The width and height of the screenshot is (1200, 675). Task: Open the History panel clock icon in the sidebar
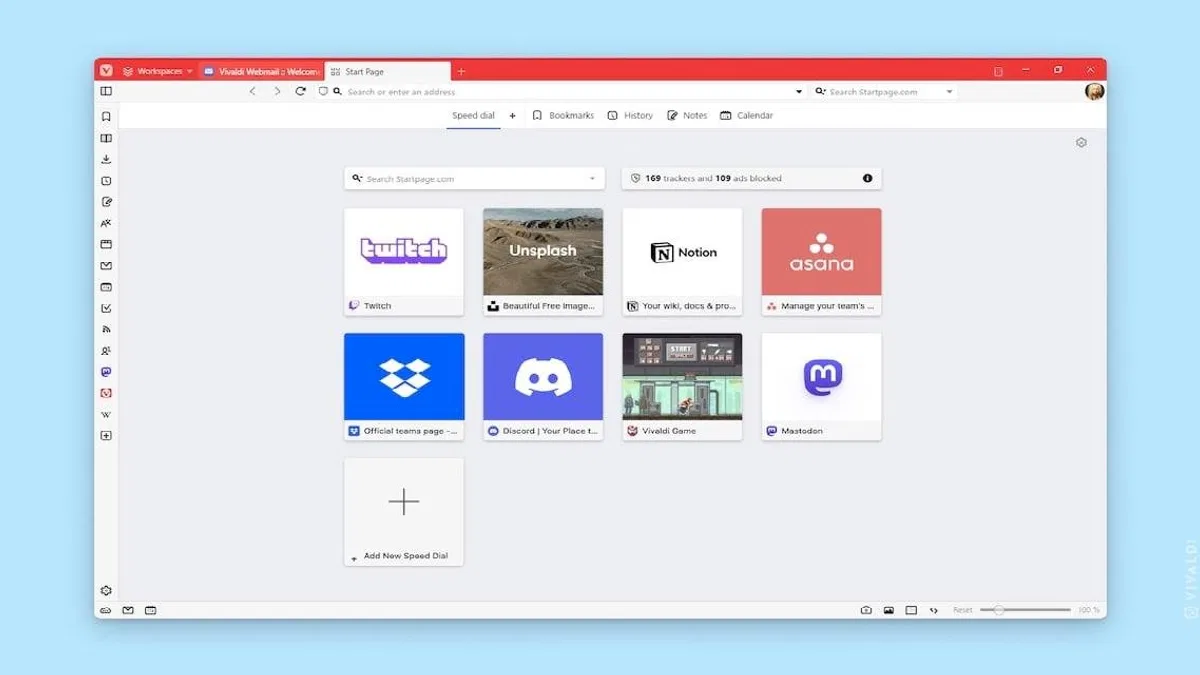tap(106, 181)
